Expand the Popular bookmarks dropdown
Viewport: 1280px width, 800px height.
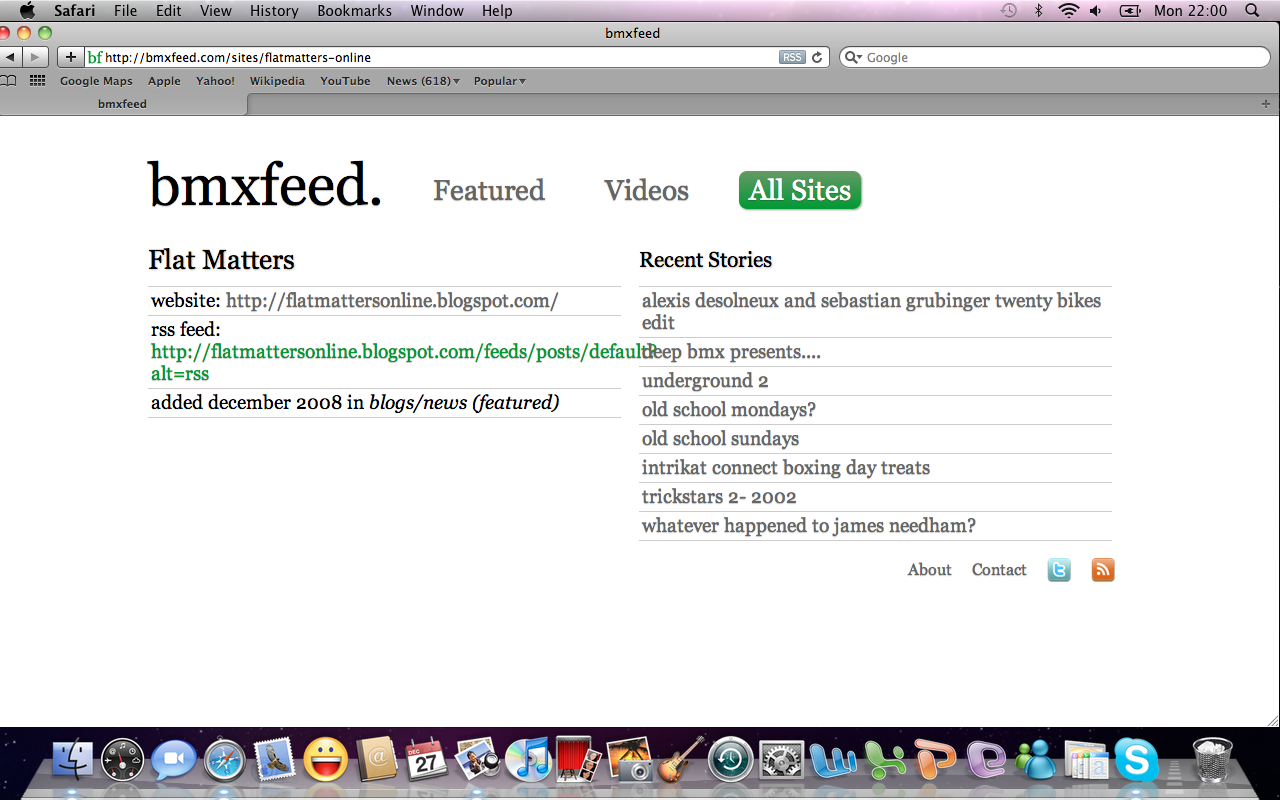tap(500, 81)
